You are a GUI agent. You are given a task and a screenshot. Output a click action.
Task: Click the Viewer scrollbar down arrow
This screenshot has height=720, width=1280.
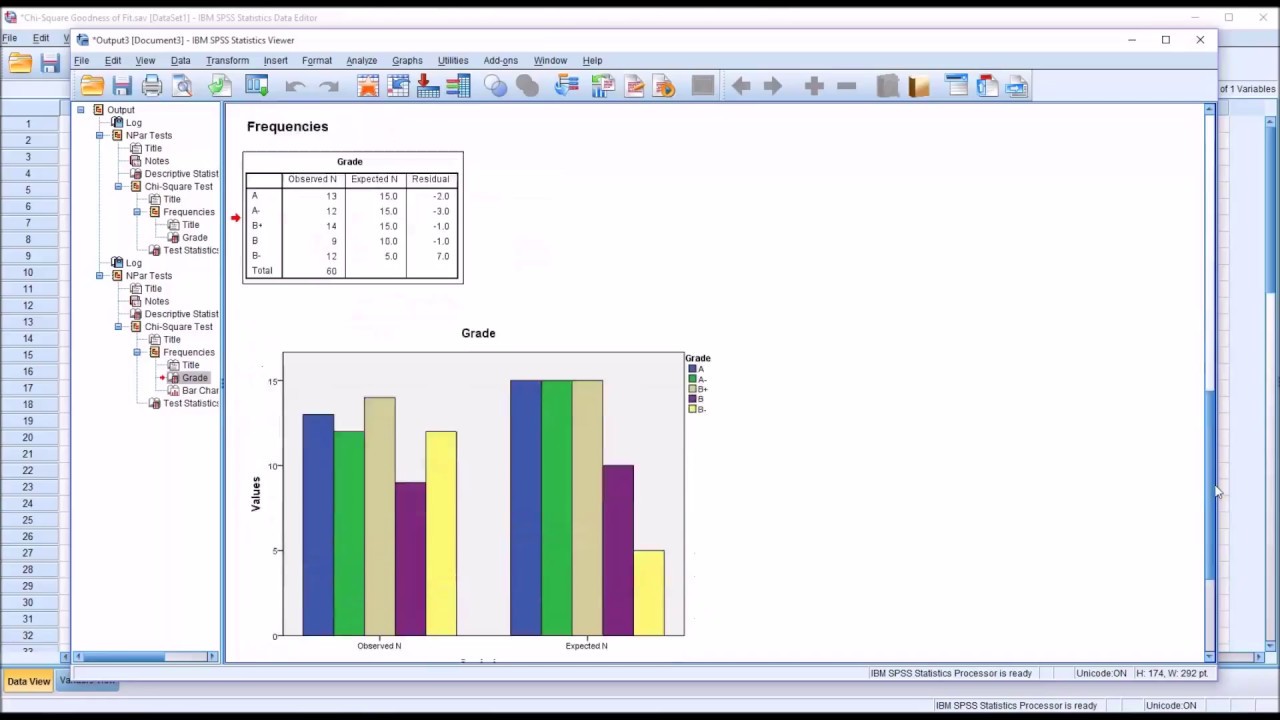tap(1209, 656)
